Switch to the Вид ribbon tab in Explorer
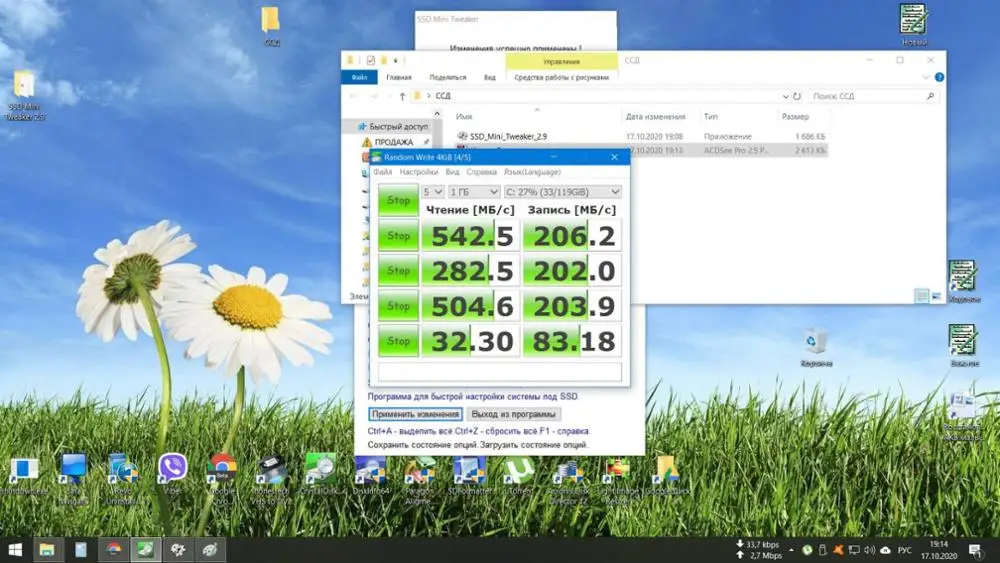Screen dimensions: 1000x563 pyautogui.click(x=489, y=77)
